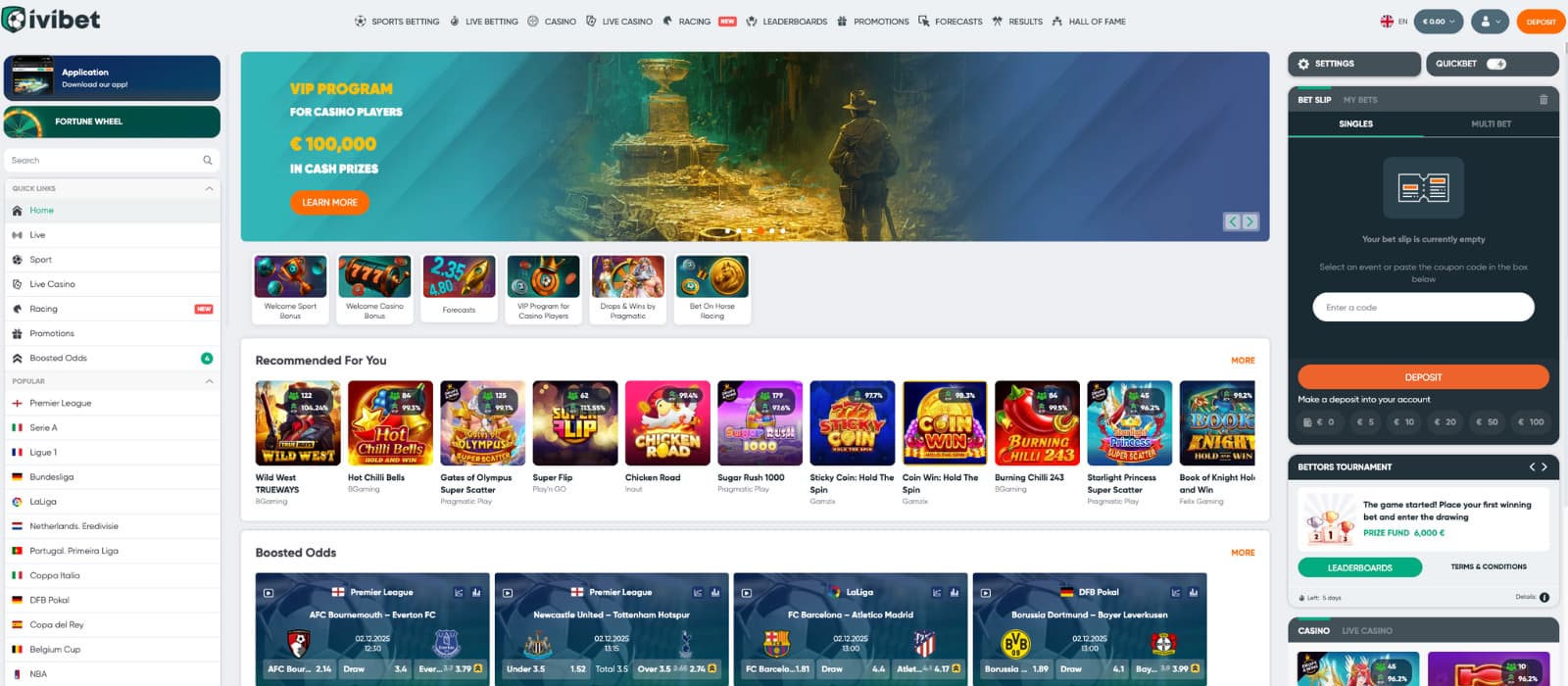Pick Draw odds 3.4 for Bournemouth–Everton
Image resolution: width=1568 pixels, height=686 pixels.
(374, 669)
